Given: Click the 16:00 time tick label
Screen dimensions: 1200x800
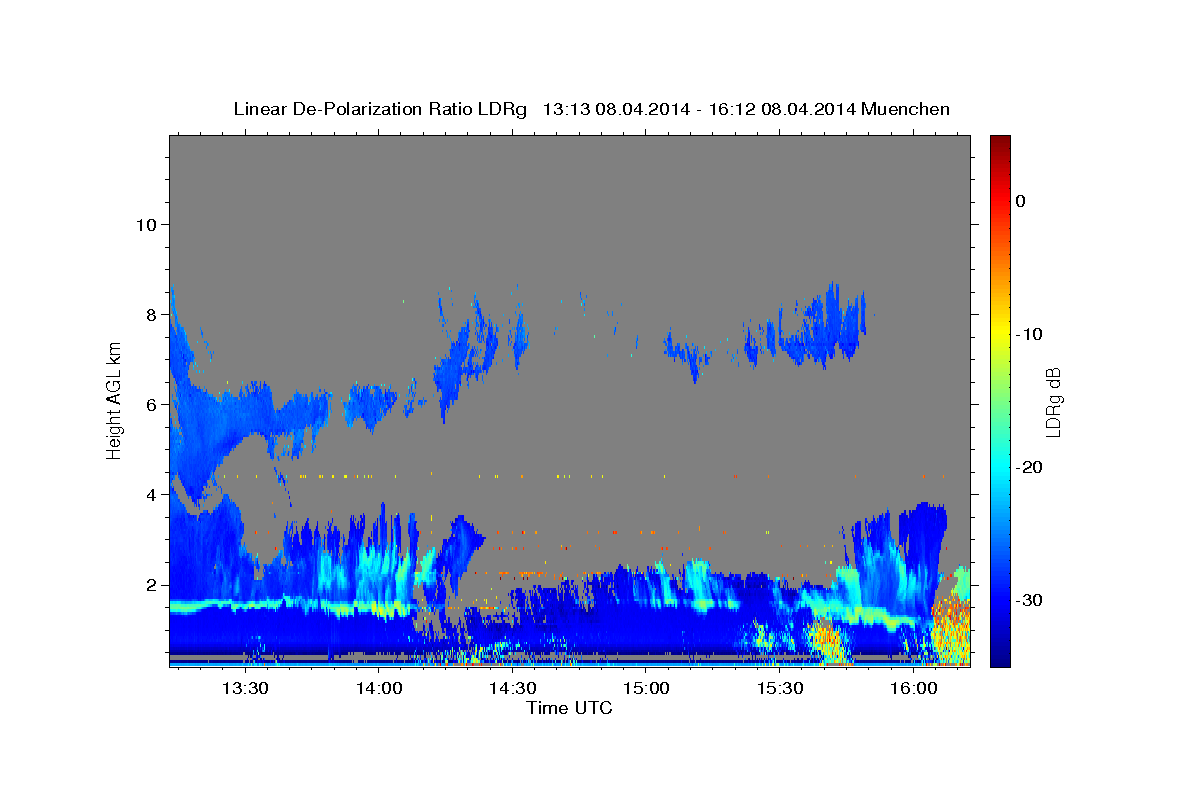Looking at the screenshot, I should 915,688.
